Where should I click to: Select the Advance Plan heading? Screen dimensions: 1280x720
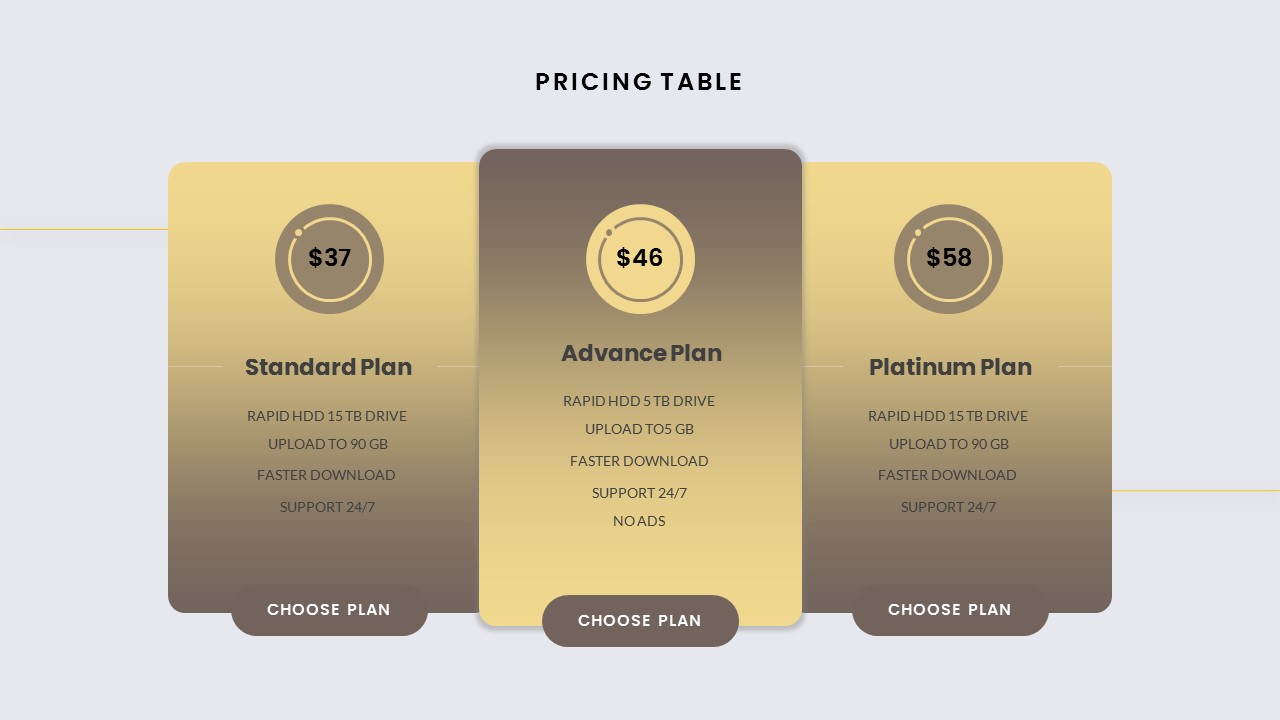[641, 353]
